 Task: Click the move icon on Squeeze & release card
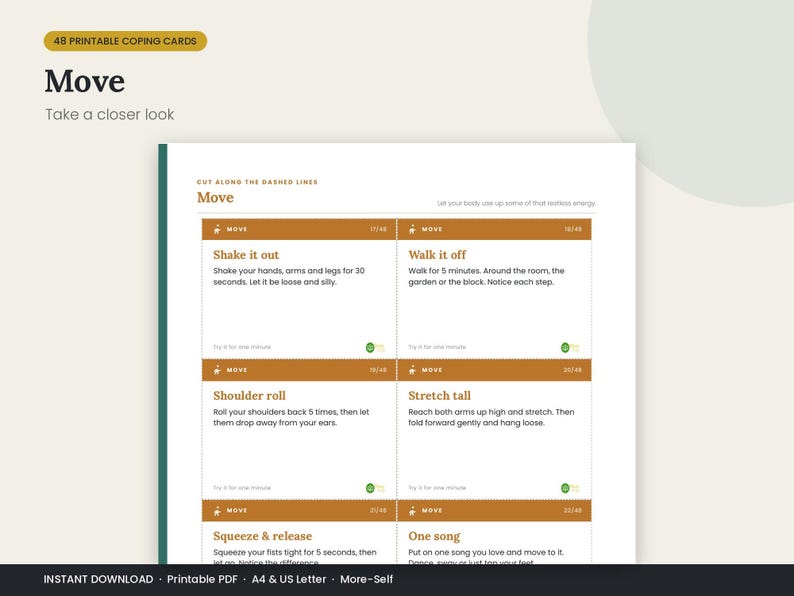click(x=217, y=511)
